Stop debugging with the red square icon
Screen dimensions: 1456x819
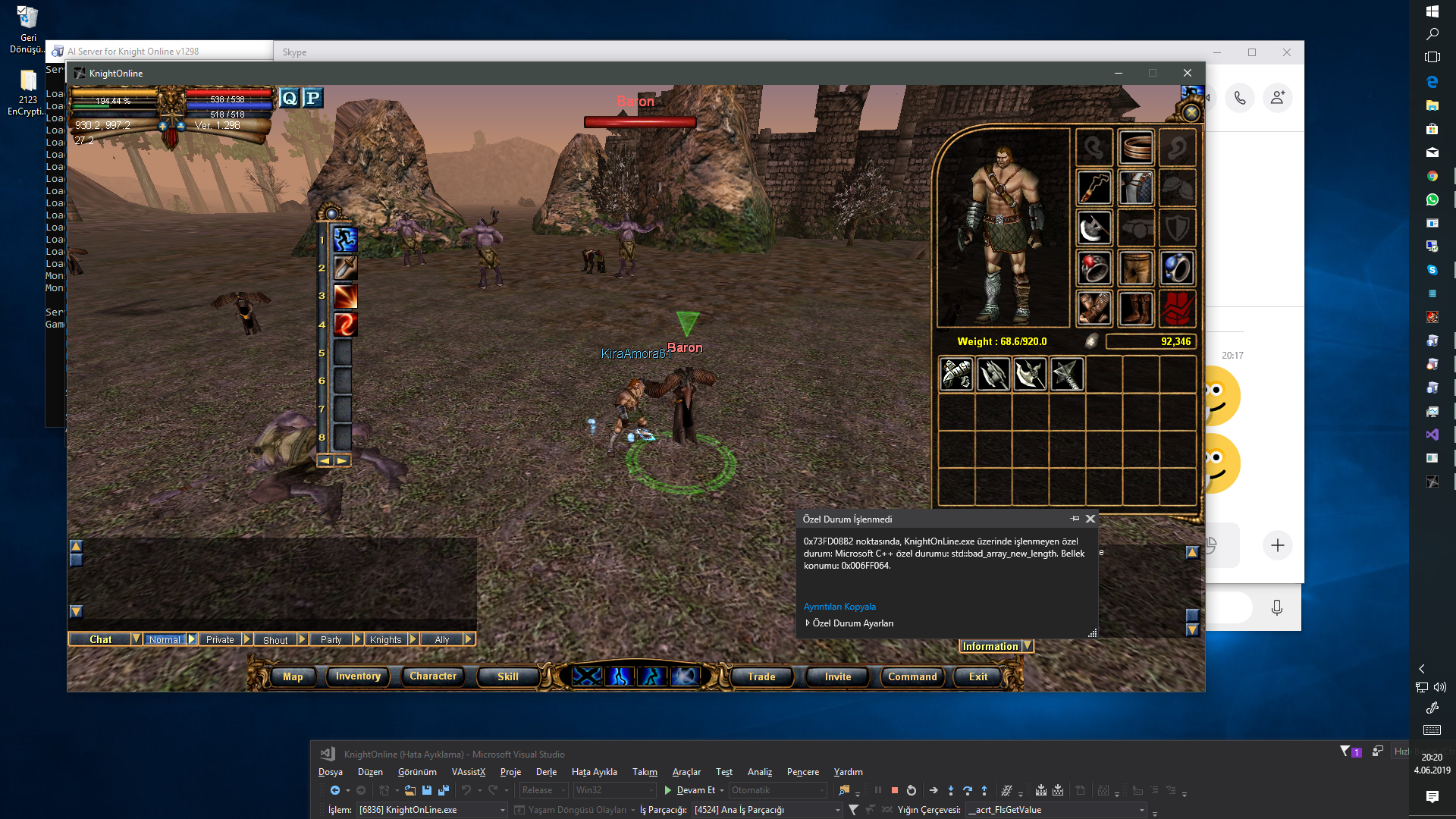(895, 790)
